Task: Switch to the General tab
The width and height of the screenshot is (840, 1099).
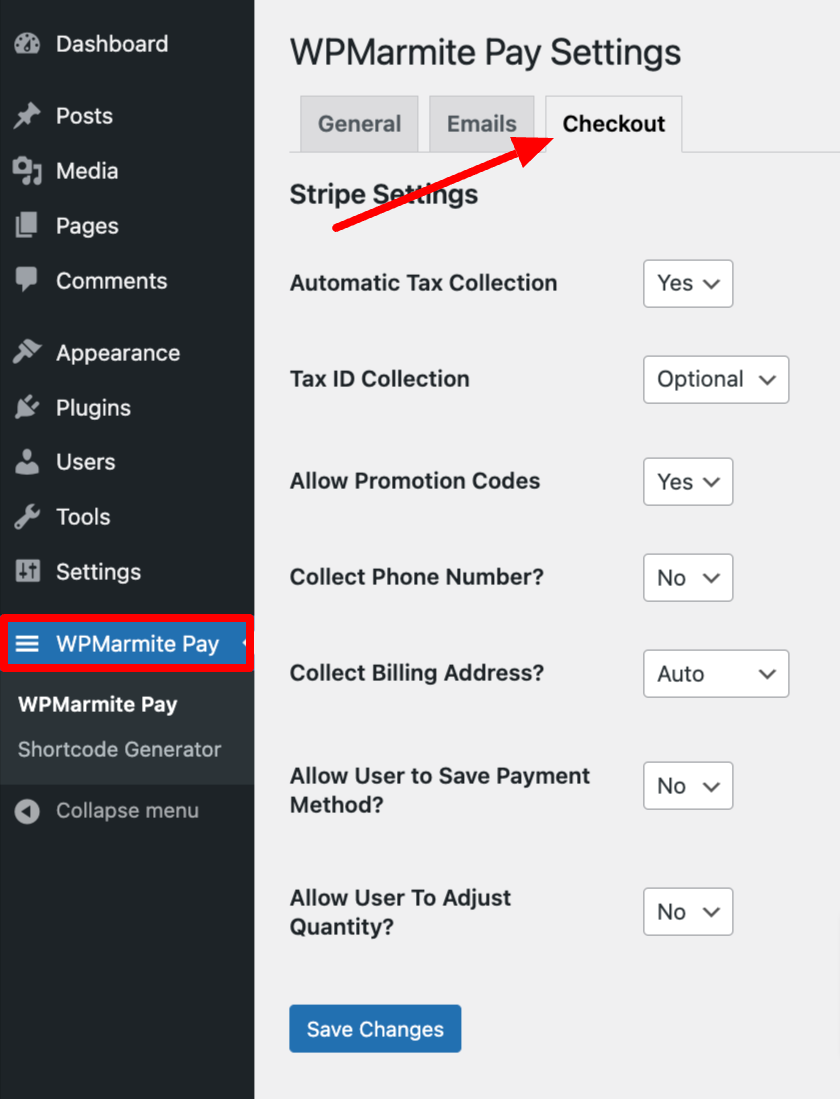Action: (x=358, y=123)
